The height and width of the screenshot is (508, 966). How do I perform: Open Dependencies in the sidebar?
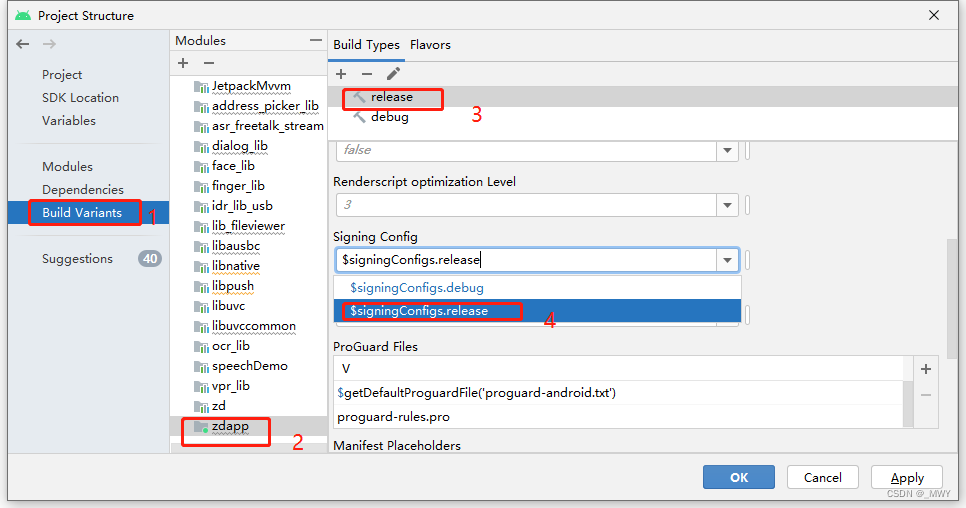pyautogui.click(x=83, y=189)
